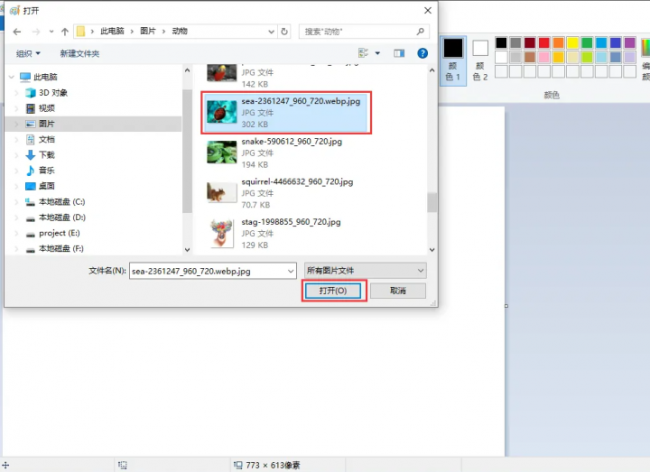The width and height of the screenshot is (650, 472).
Task: Close the 打开 dialog
Action: pos(428,10)
